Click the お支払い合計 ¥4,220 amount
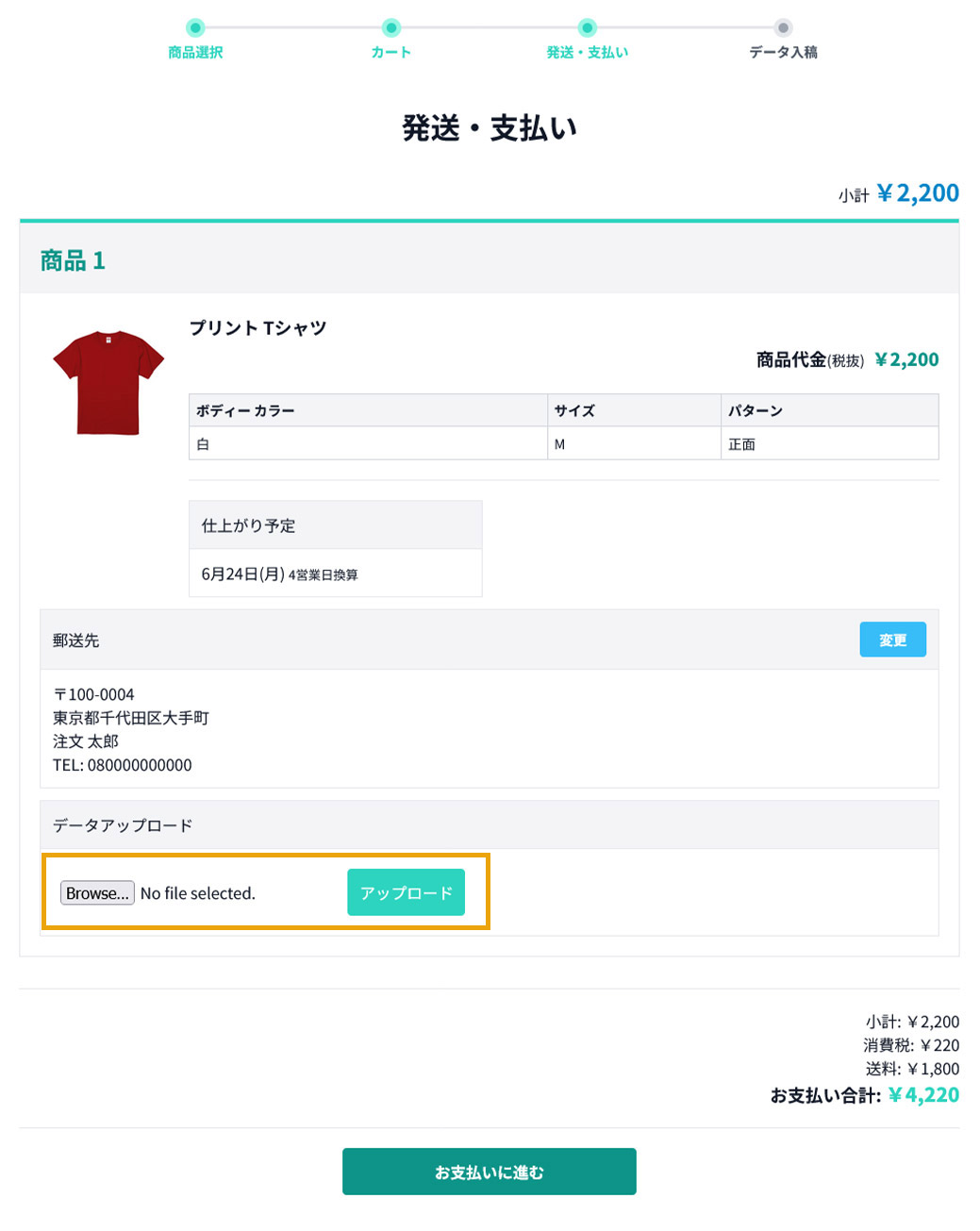 pyautogui.click(x=923, y=1095)
